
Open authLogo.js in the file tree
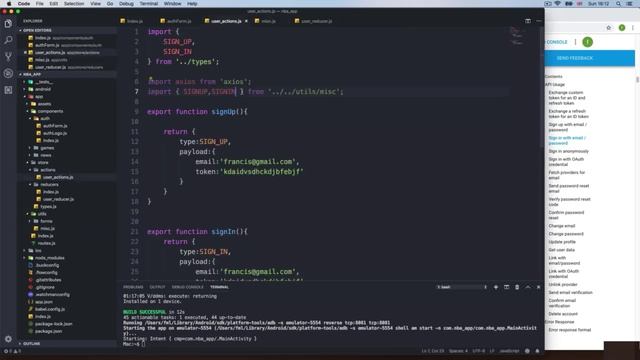55,133
